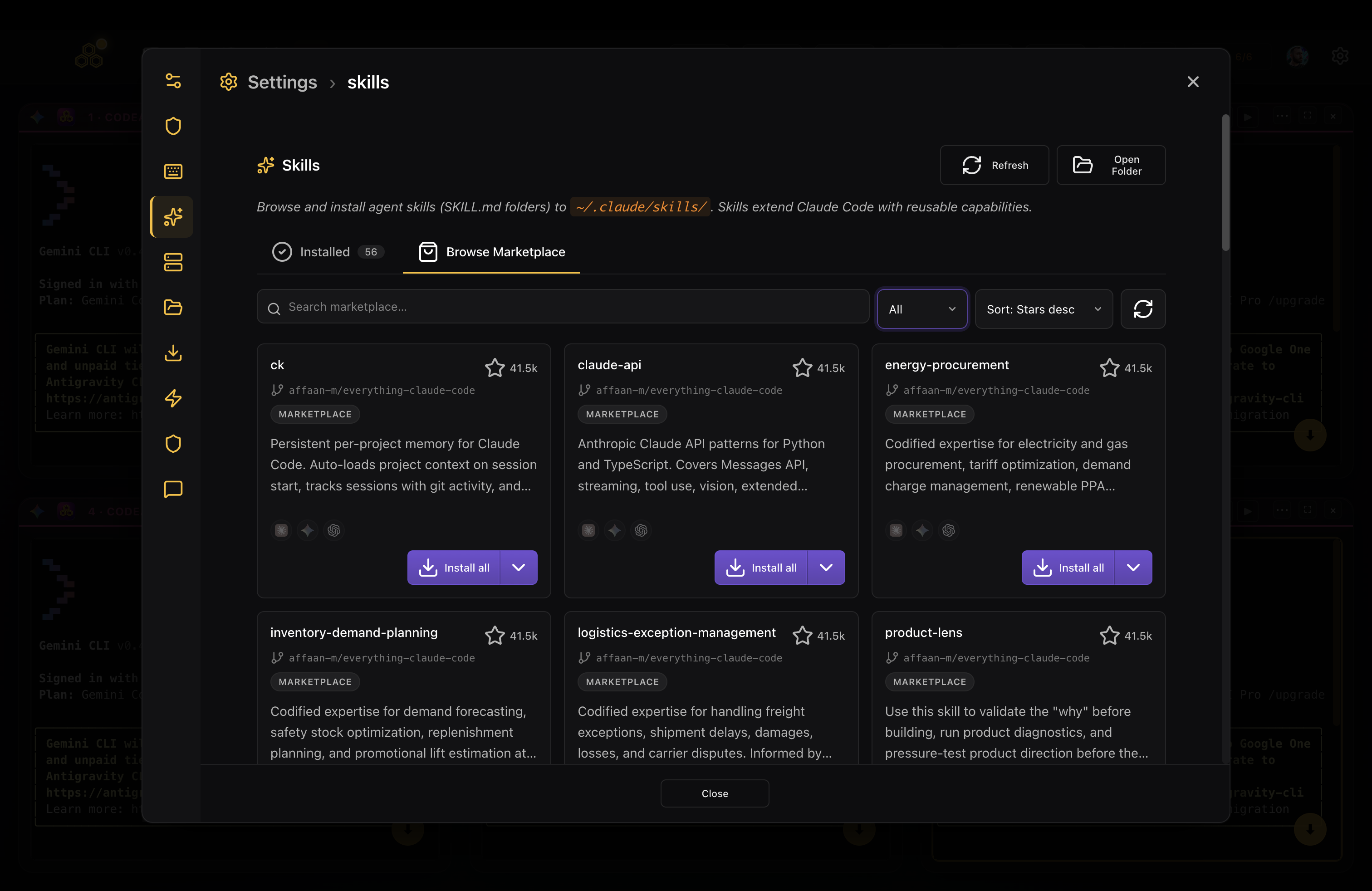Focus the Search marketplace field
Viewport: 1372px width, 891px height.
(563, 307)
